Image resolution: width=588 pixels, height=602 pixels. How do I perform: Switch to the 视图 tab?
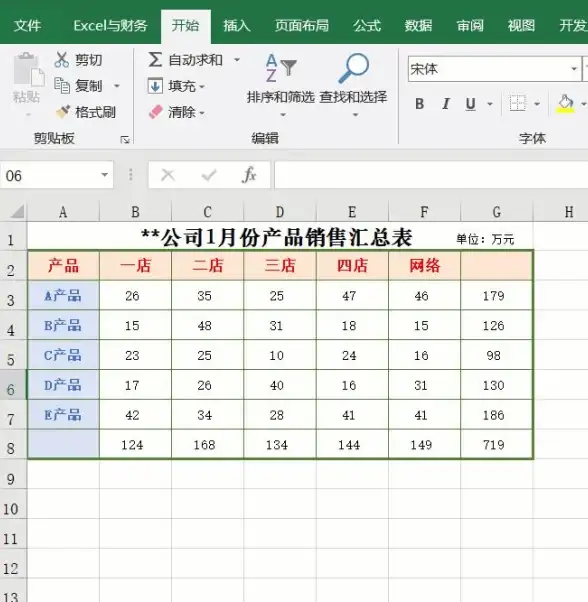tap(521, 26)
